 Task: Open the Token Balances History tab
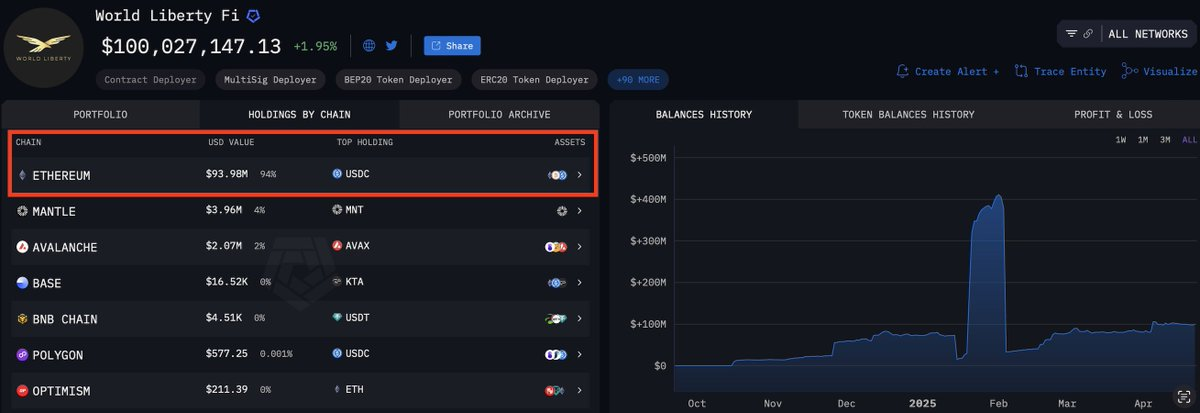tap(908, 115)
